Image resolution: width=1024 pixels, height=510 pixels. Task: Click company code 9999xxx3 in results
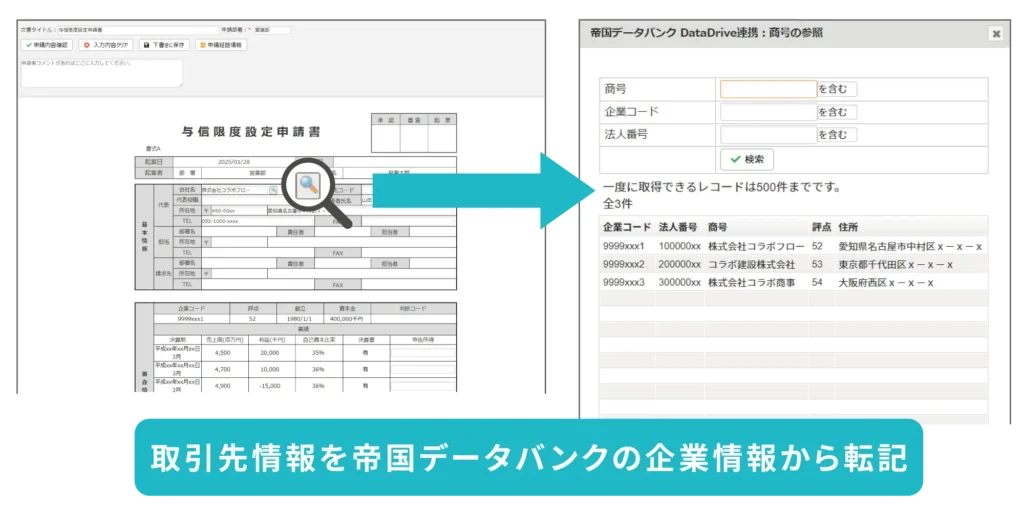tap(624, 283)
